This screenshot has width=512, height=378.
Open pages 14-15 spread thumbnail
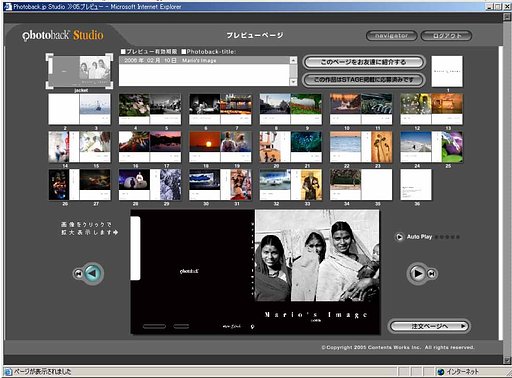tap(79, 147)
